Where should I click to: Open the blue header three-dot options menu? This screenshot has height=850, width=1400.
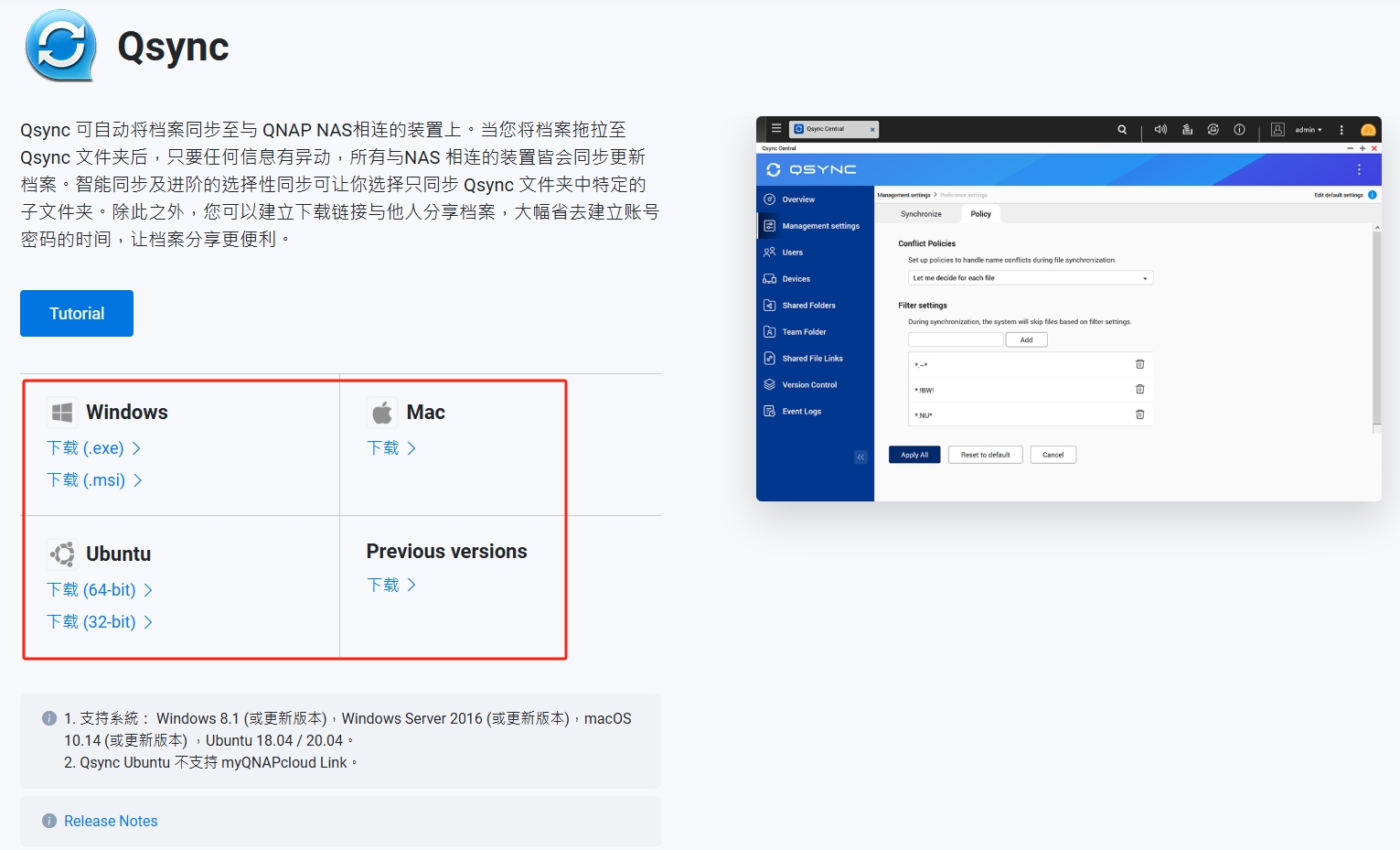1359,169
